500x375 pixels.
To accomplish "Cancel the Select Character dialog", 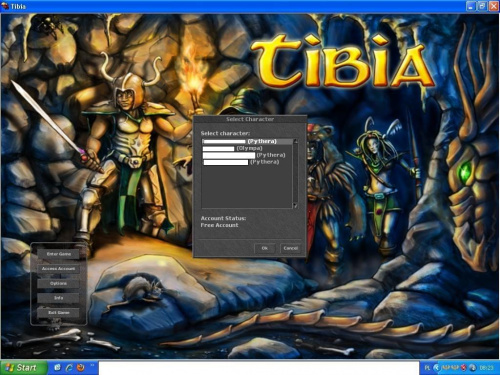I will pyautogui.click(x=291, y=248).
